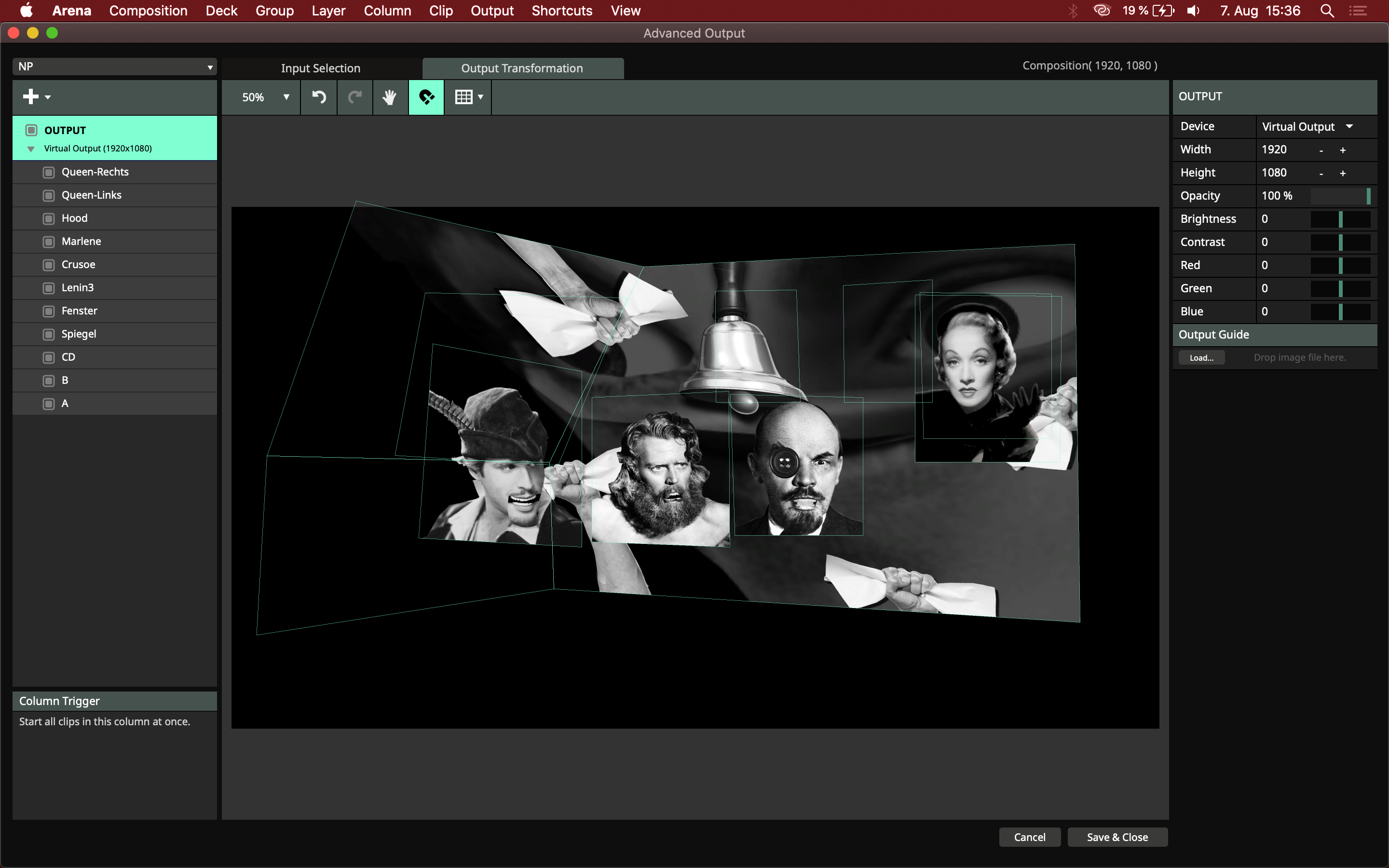Collapse the Virtual Output tree triangle
This screenshot has width=1389, height=868.
tap(31, 149)
